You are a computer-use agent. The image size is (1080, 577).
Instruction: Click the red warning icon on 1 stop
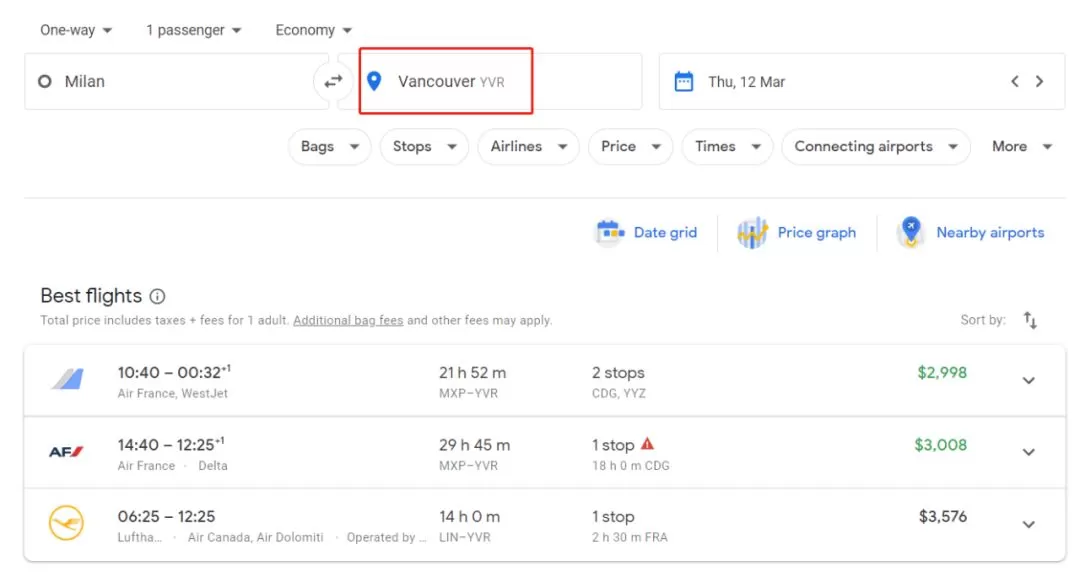point(647,444)
